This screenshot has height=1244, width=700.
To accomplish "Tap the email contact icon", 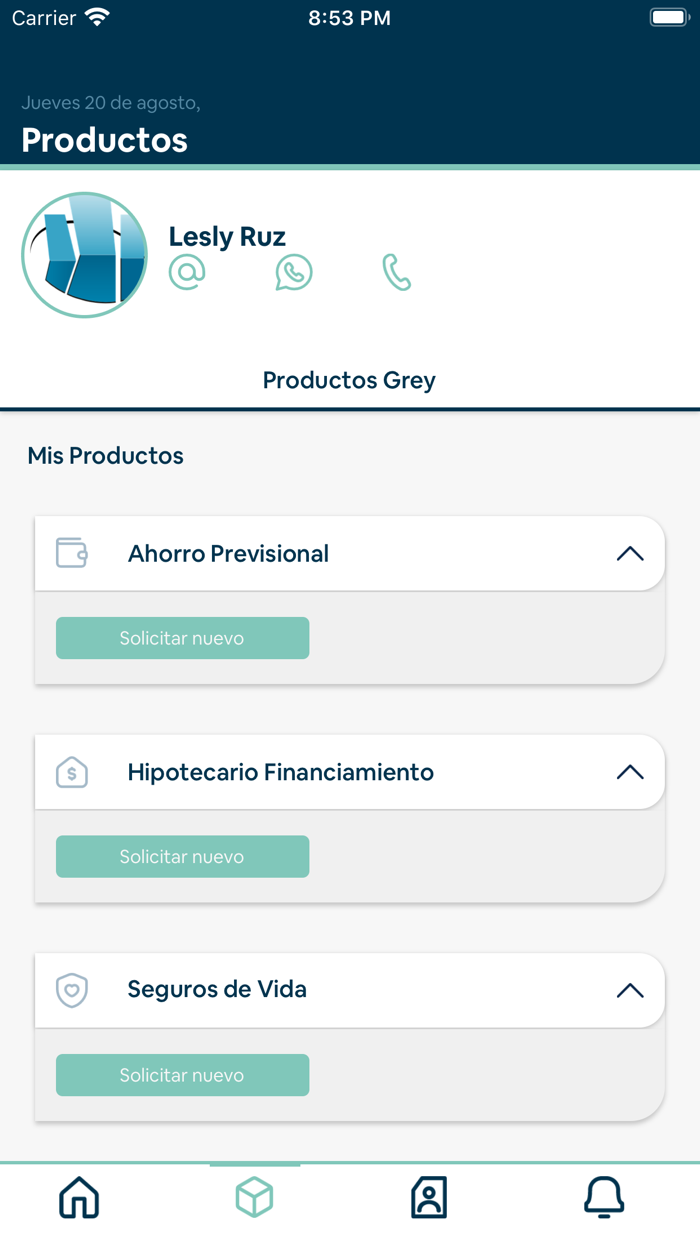I will [x=187, y=272].
